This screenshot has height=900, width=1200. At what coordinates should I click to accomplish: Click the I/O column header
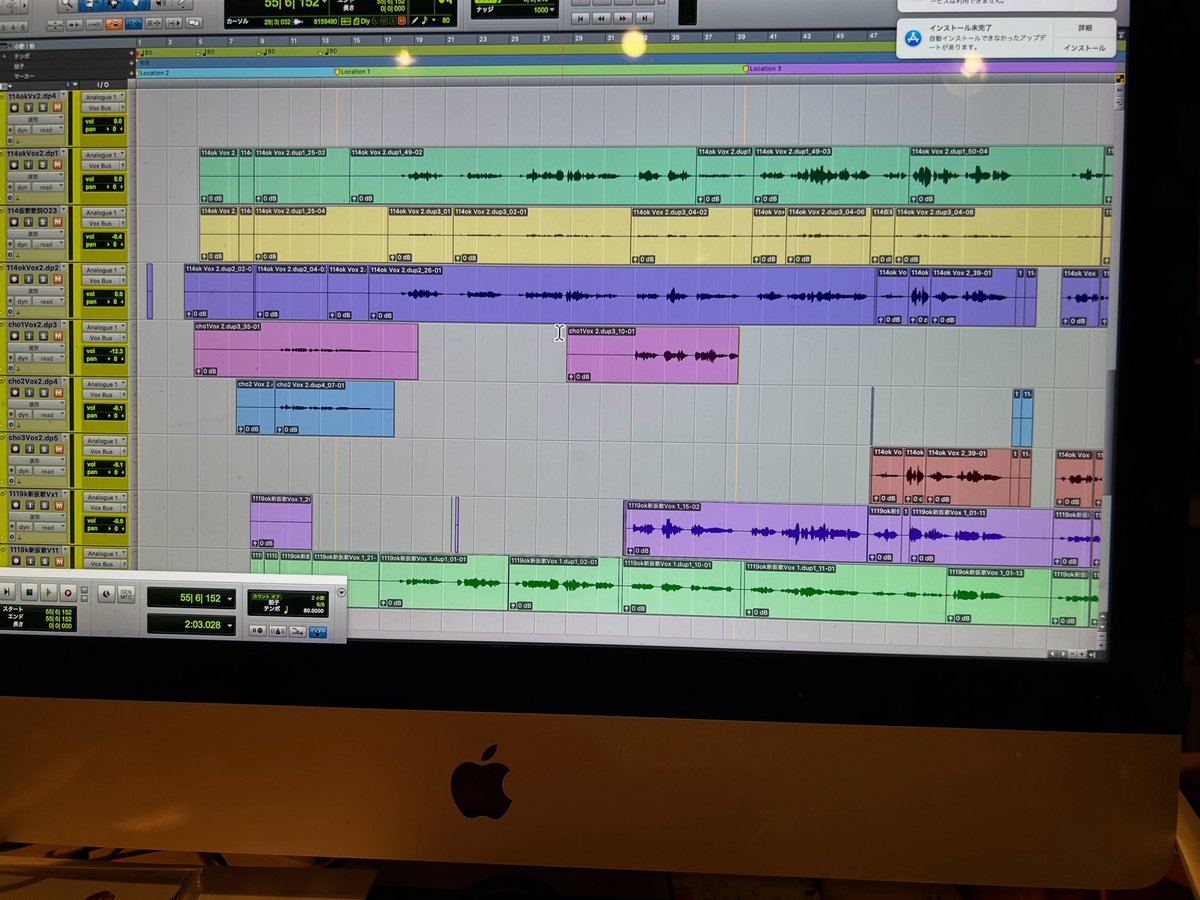(x=103, y=85)
